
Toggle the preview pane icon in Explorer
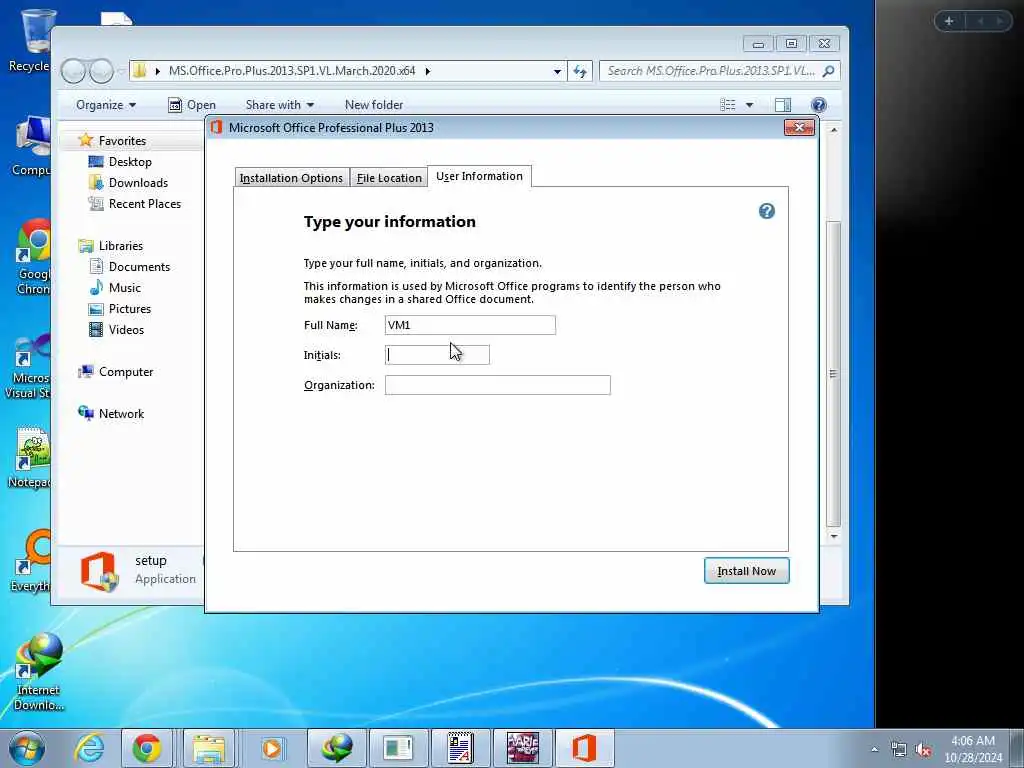pos(782,105)
